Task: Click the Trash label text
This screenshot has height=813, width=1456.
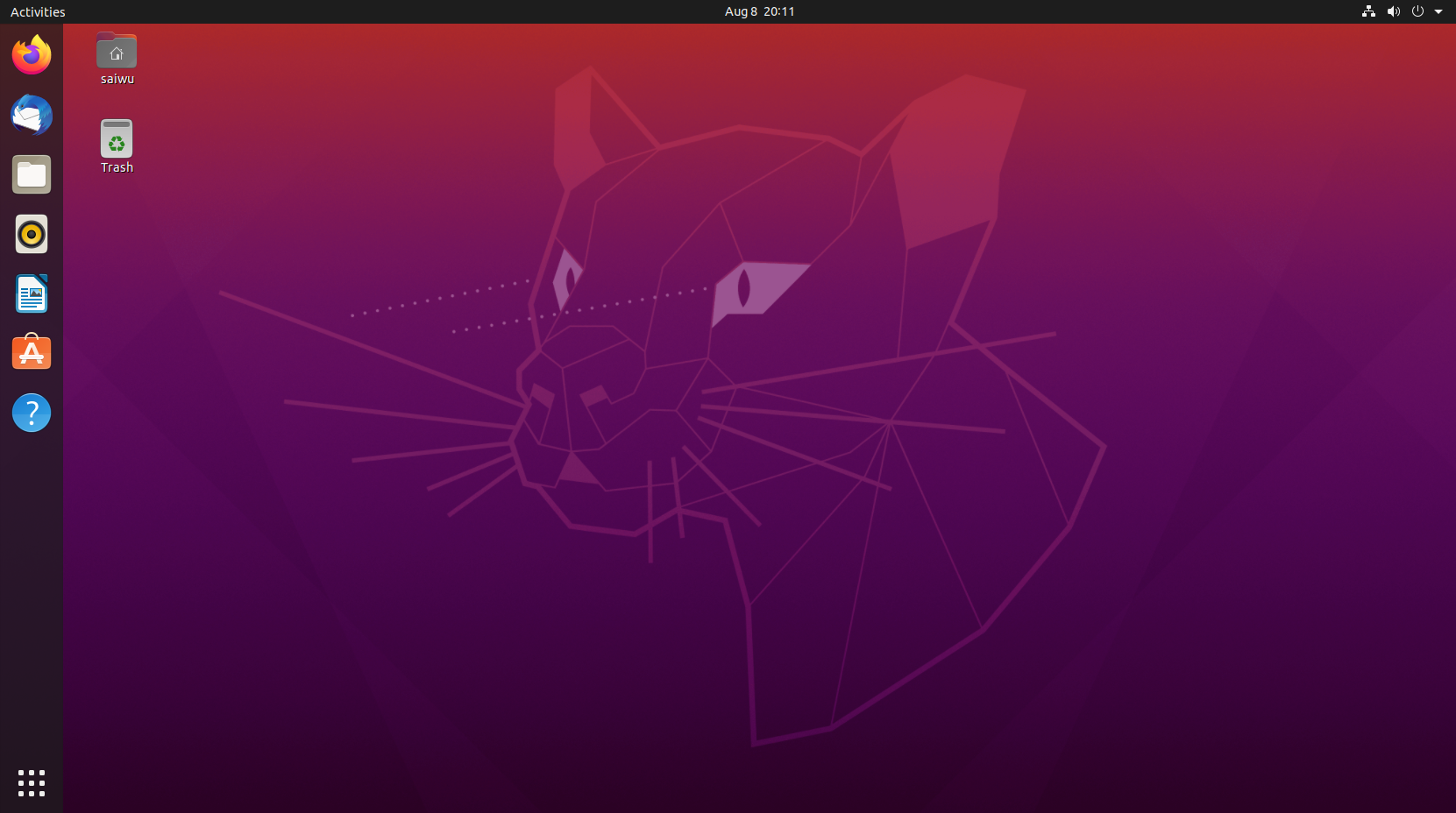Action: 117,167
